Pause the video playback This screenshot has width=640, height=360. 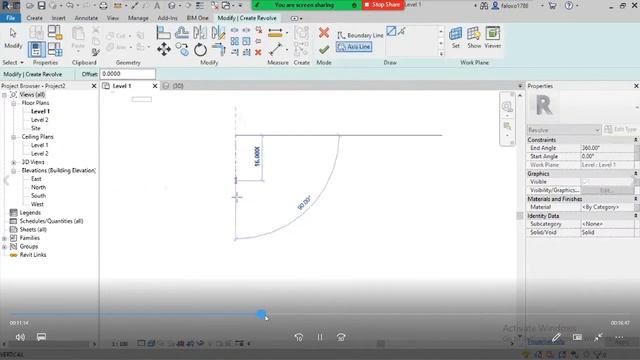pos(320,337)
